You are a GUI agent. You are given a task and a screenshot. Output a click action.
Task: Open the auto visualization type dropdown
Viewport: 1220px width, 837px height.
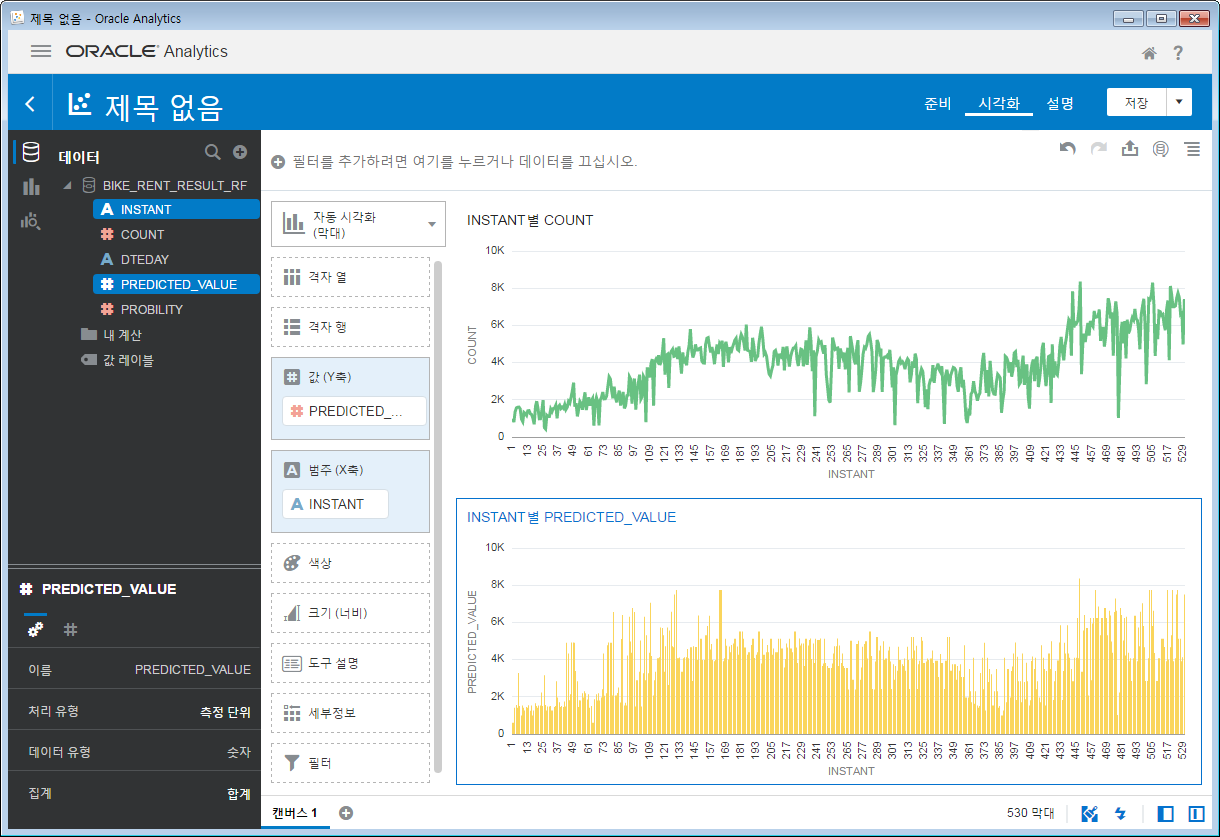click(x=358, y=224)
